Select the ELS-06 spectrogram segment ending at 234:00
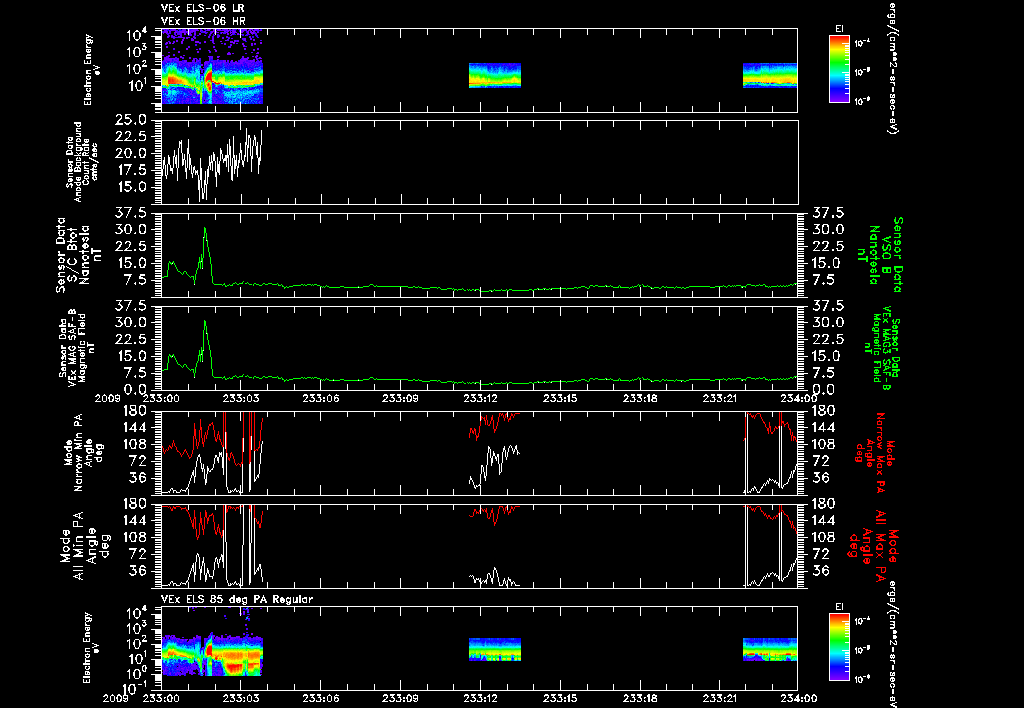 (770, 75)
